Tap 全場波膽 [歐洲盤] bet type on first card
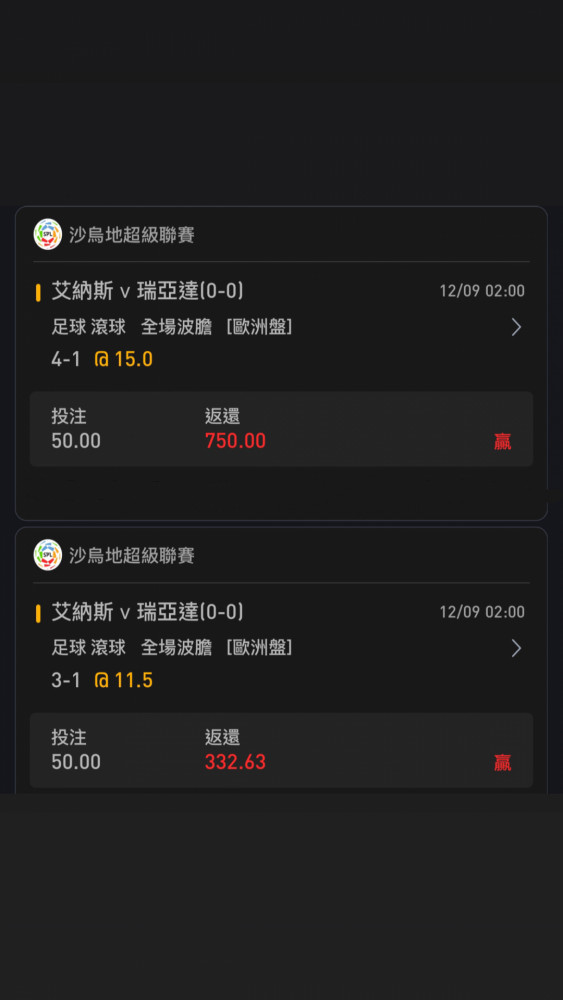 point(217,327)
